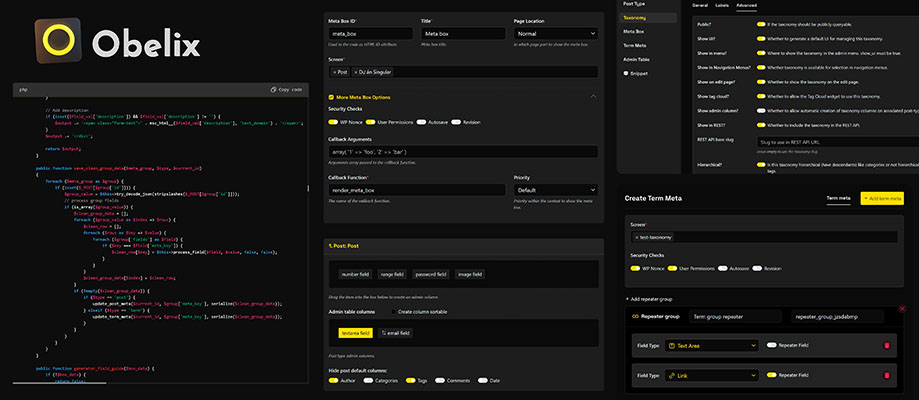Toggle Autosave in Term Meta security checks
Screen dimensions: 919x400
pos(724,268)
